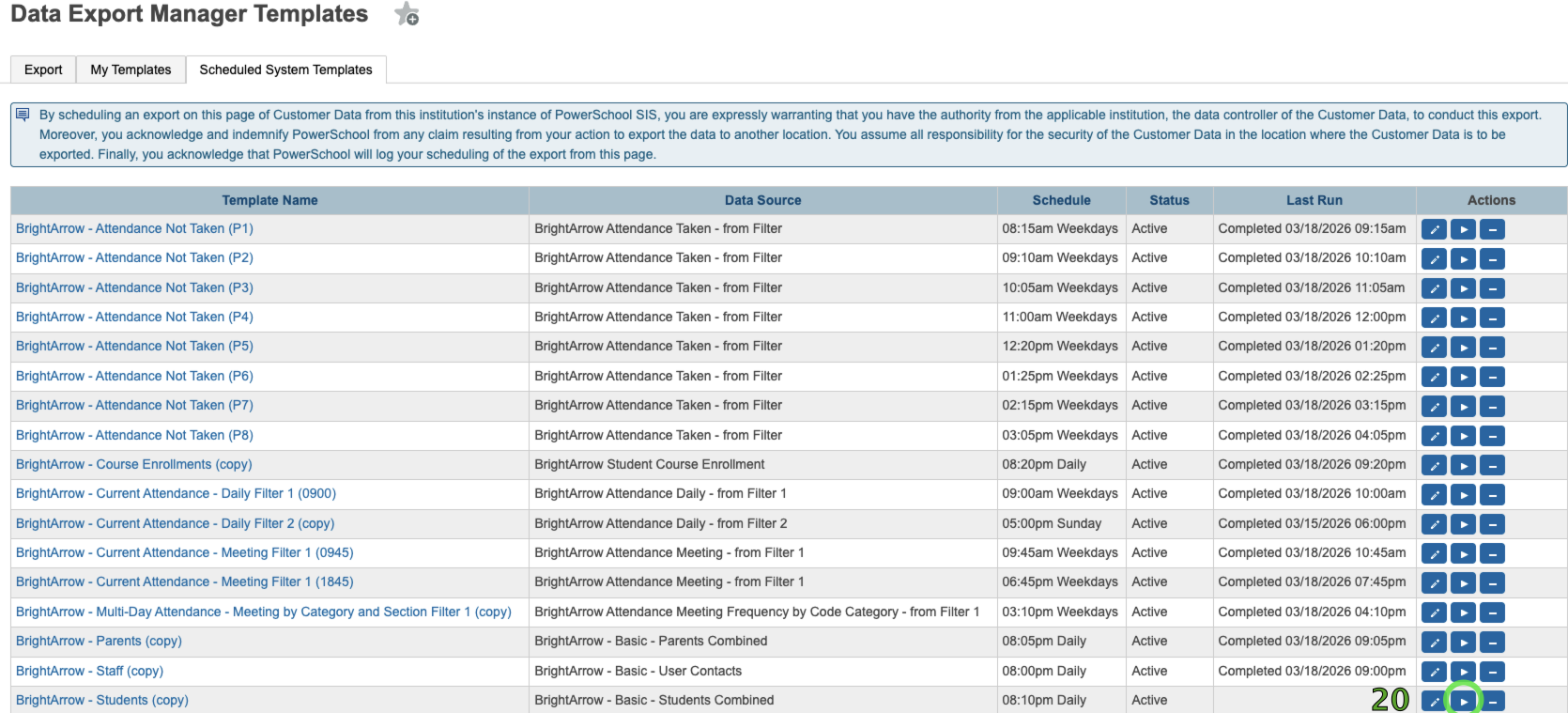Open BrightArrow - Attendance Not Taken (P8) link
This screenshot has width=1568, height=713.
click(134, 435)
